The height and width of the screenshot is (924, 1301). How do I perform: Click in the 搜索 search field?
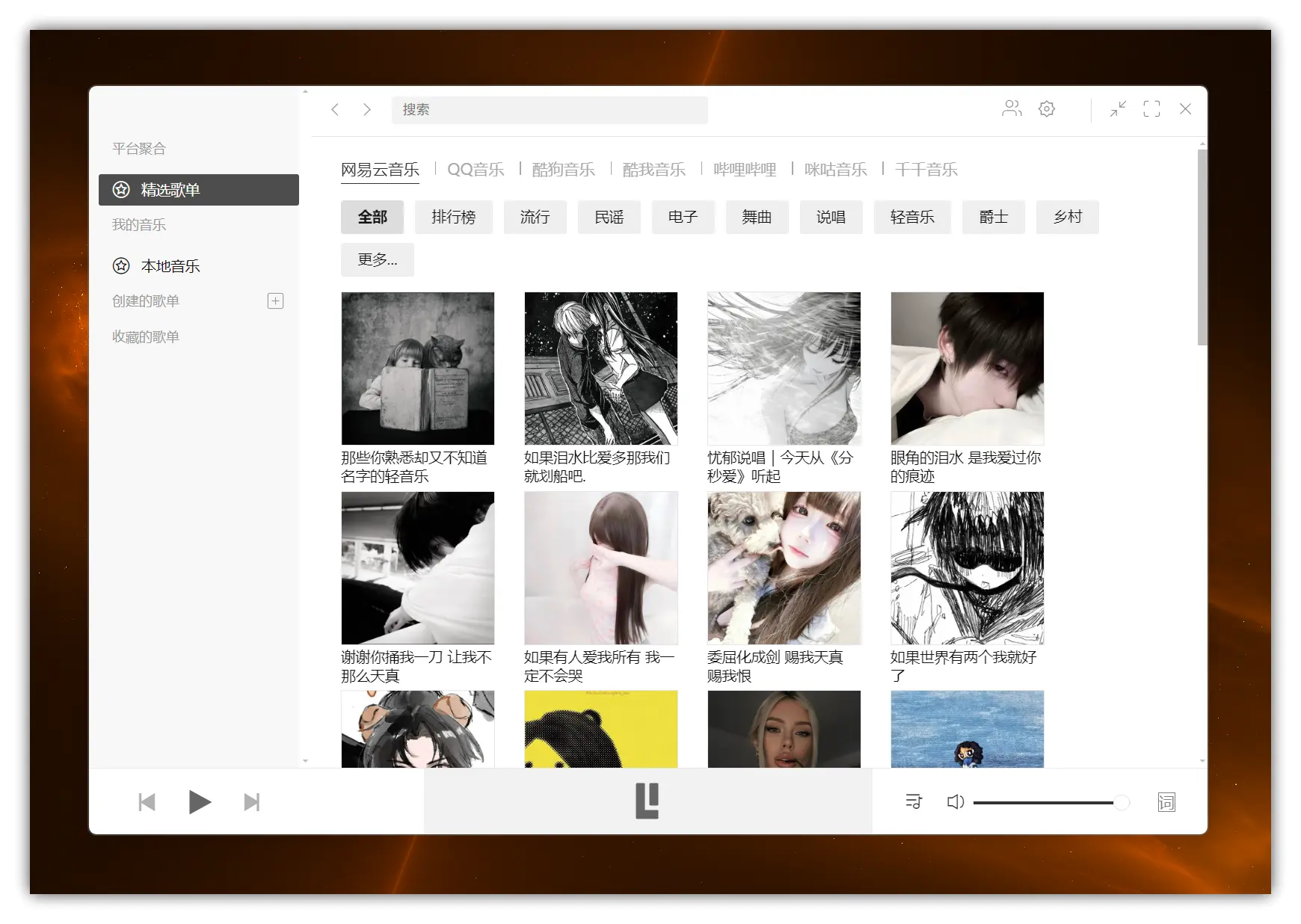pyautogui.click(x=550, y=110)
